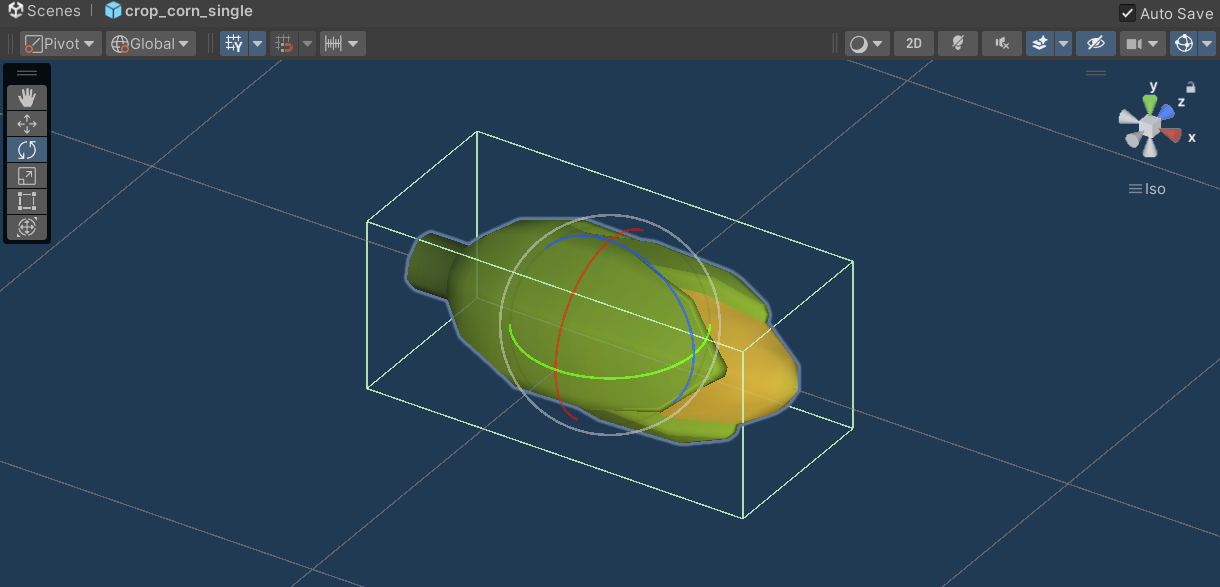
Task: Toggle scene audio mute button
Action: [1001, 44]
